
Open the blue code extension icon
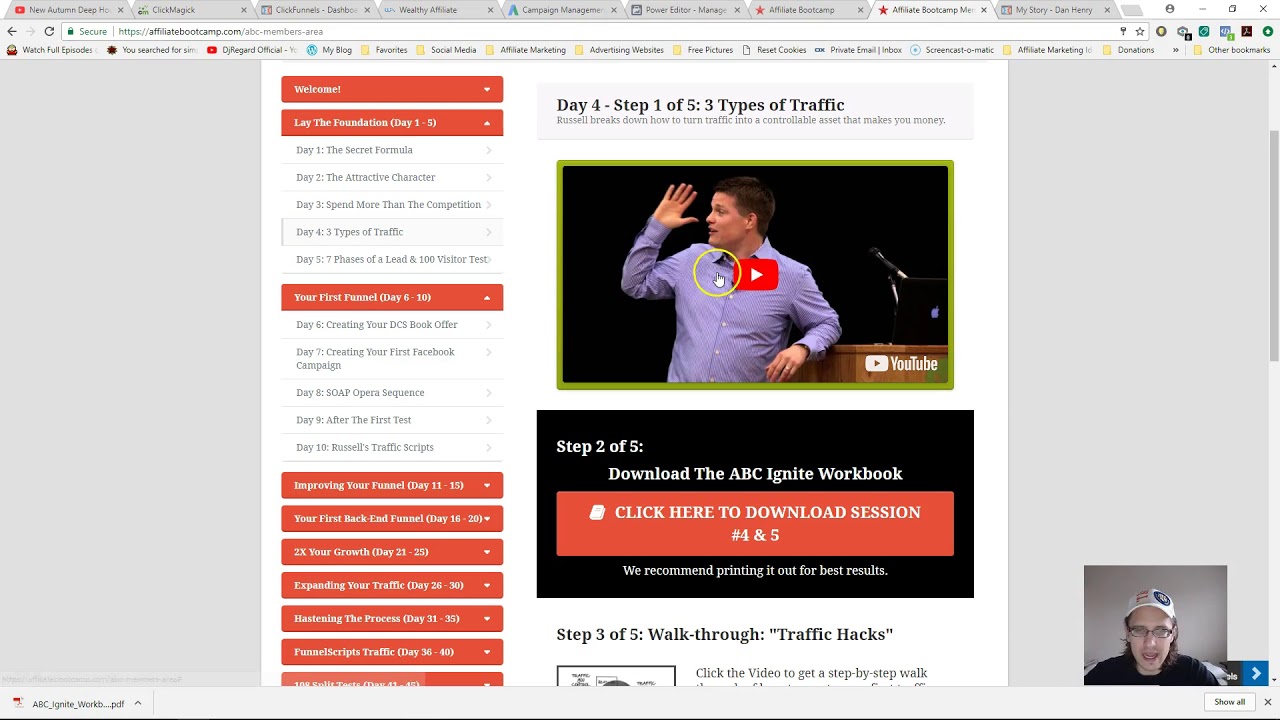pos(1225,31)
